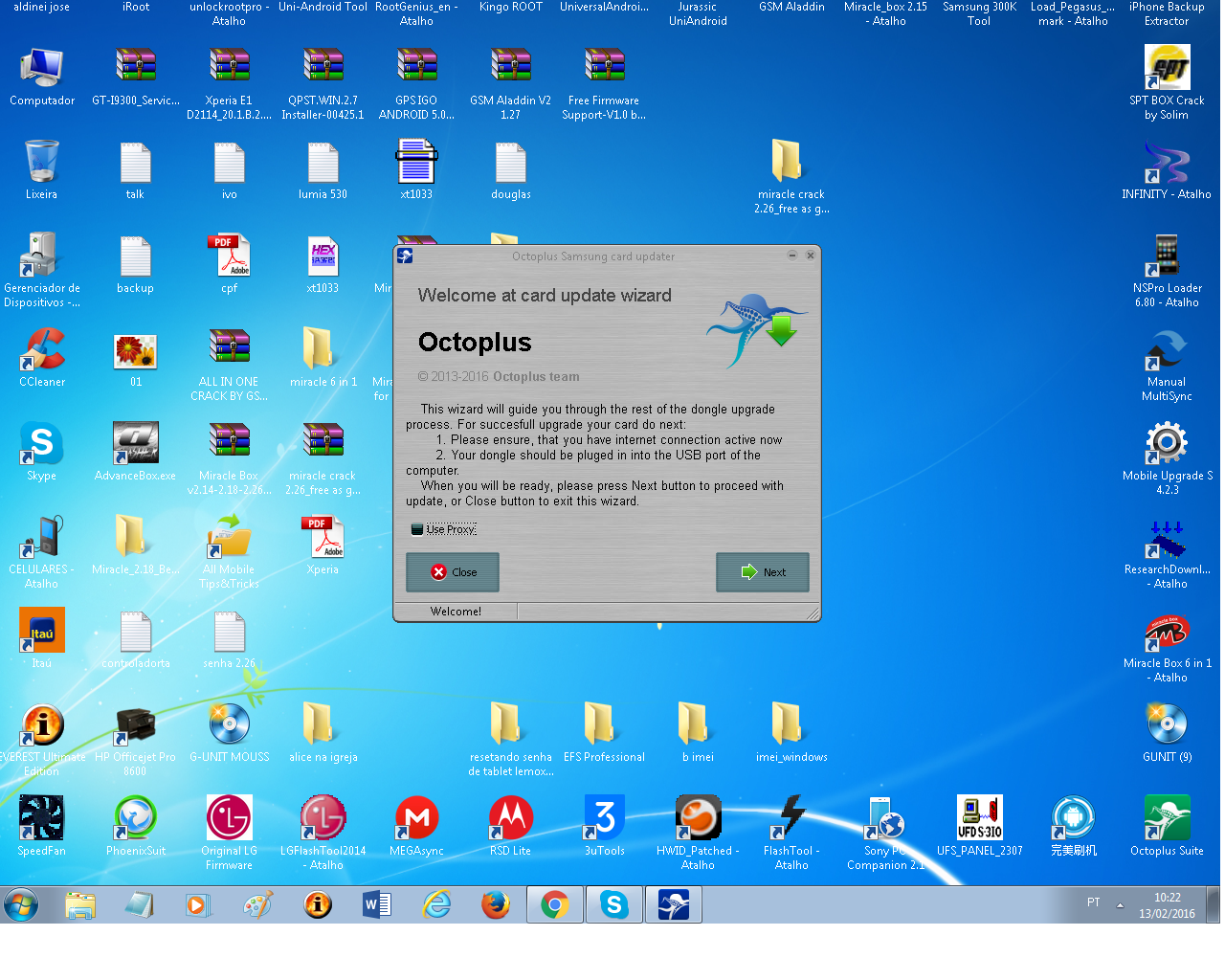Screen dimensions: 1225x980
Task: Open the Windows Start menu
Action: (21, 903)
